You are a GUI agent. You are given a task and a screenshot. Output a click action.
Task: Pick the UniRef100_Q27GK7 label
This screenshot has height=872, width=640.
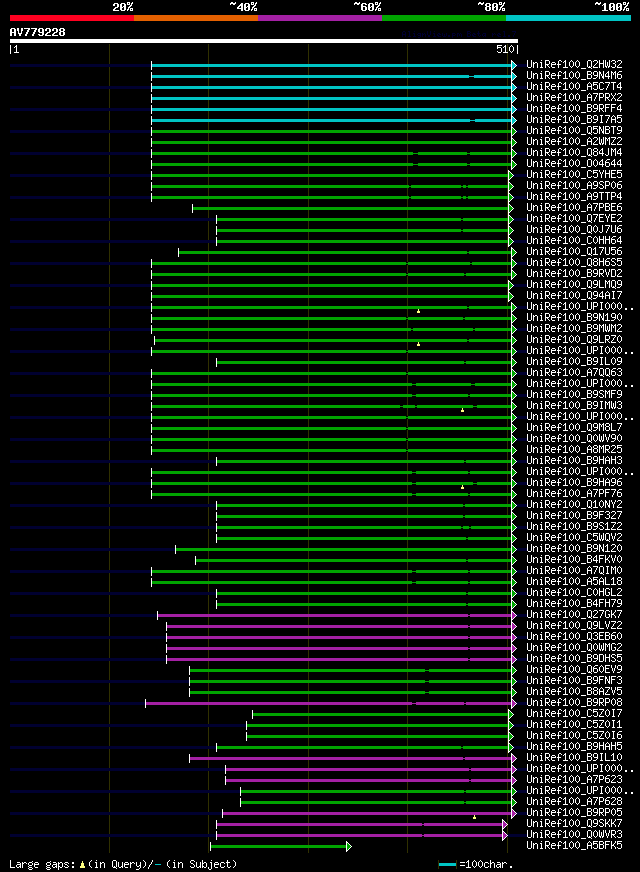(574, 615)
